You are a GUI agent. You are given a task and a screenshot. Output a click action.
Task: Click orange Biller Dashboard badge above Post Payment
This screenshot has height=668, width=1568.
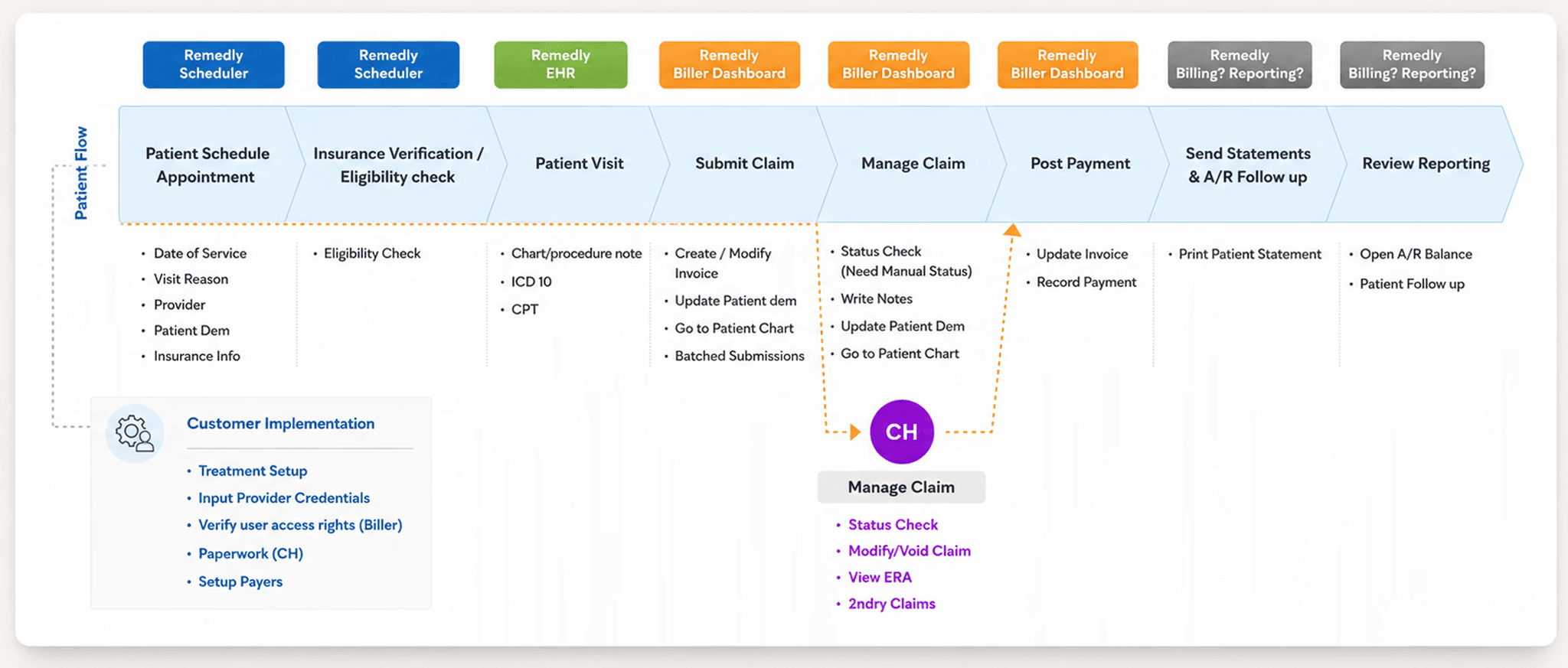pyautogui.click(x=1067, y=64)
